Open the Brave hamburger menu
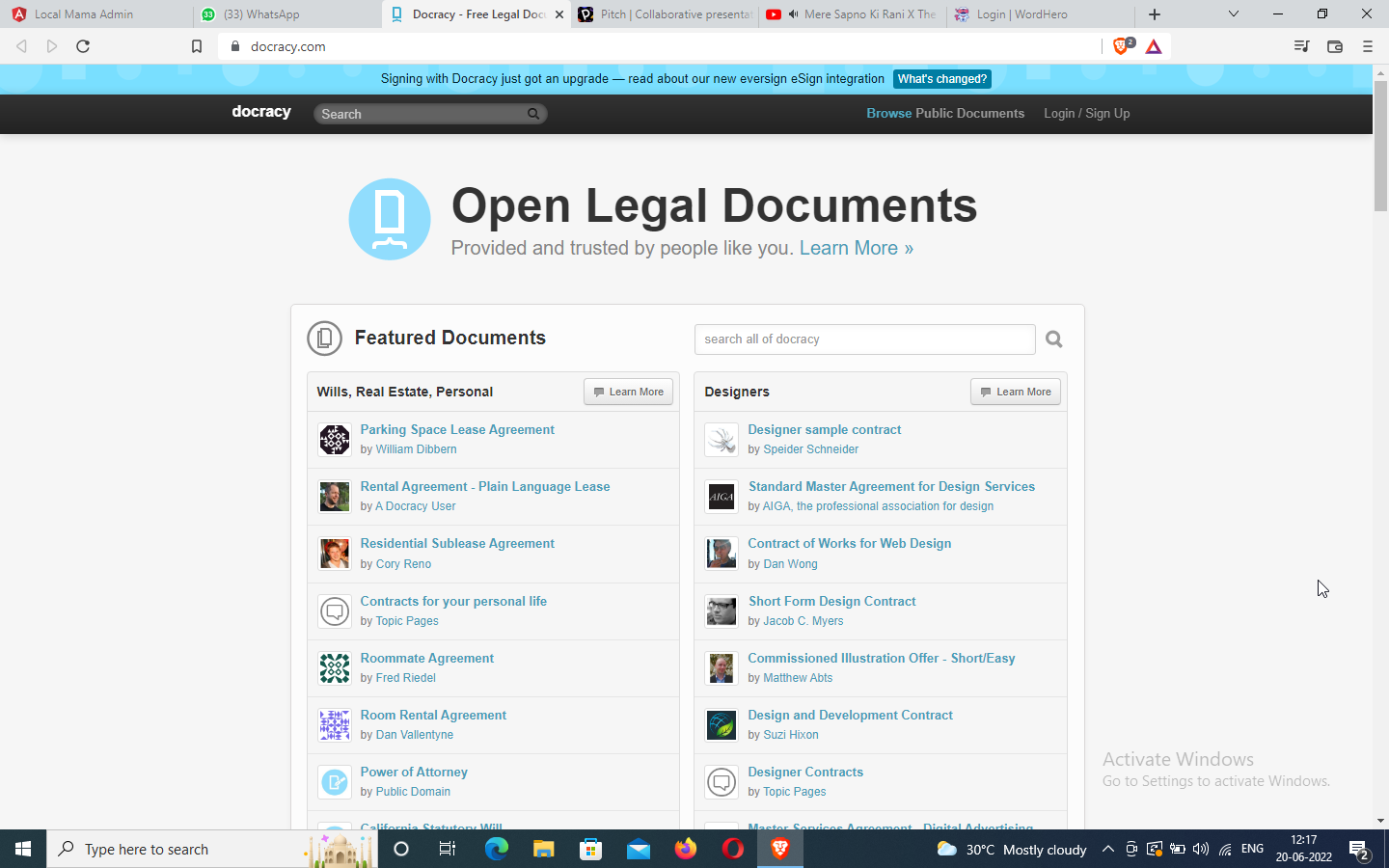 [1367, 46]
